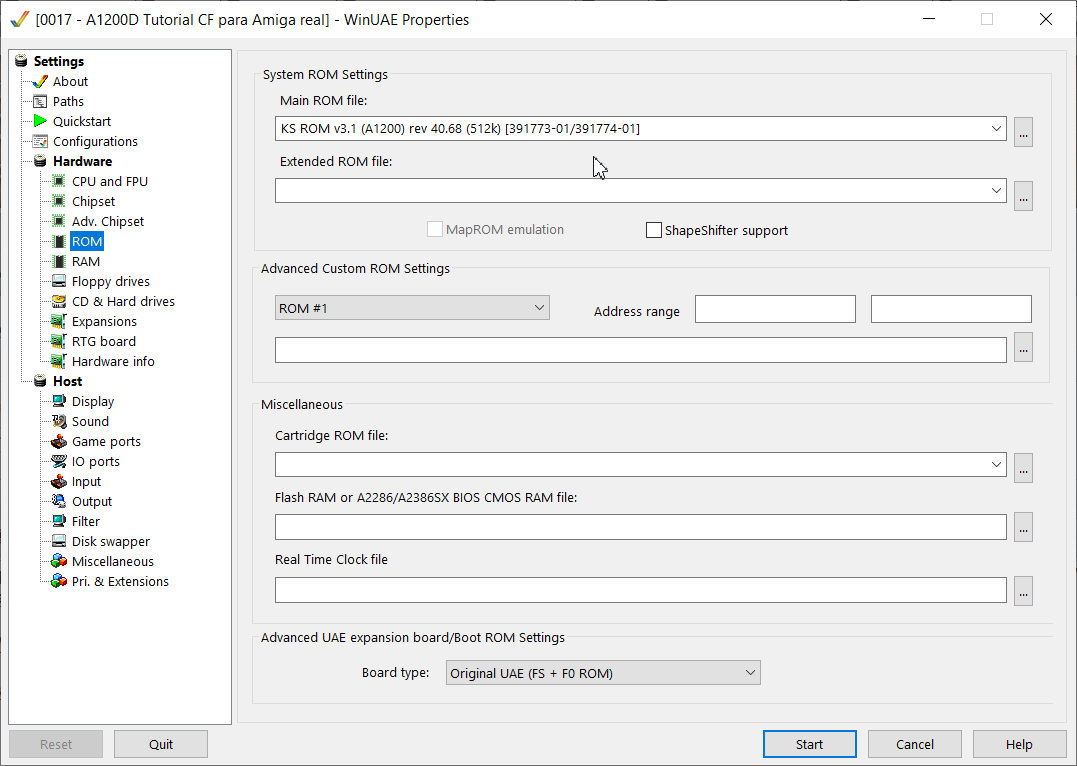Select the Settings root node
The image size is (1077, 766).
58,61
